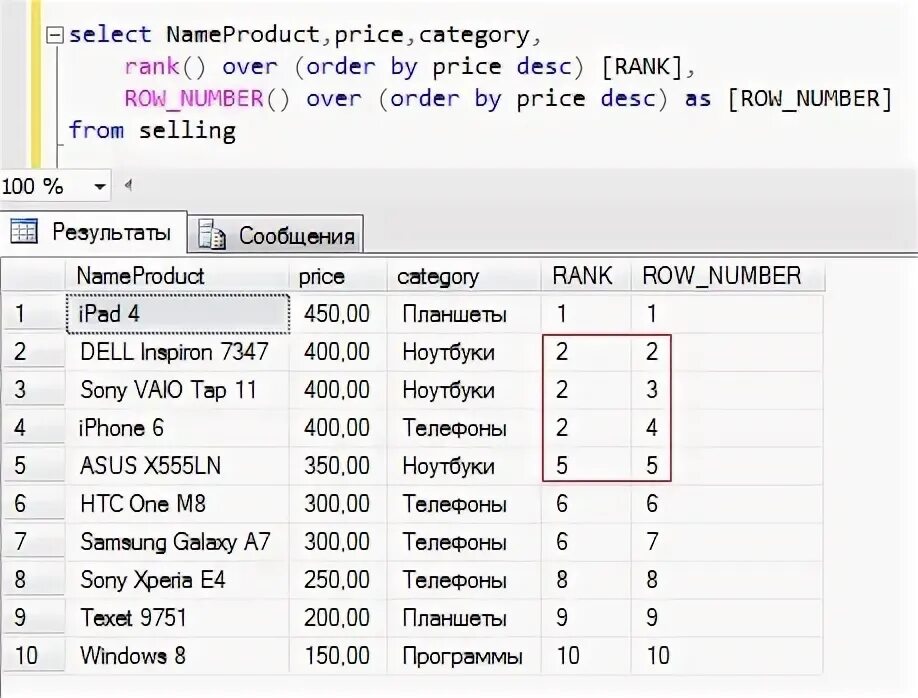Select row header 10 in results grid
This screenshot has width=918, height=698.
(33, 656)
